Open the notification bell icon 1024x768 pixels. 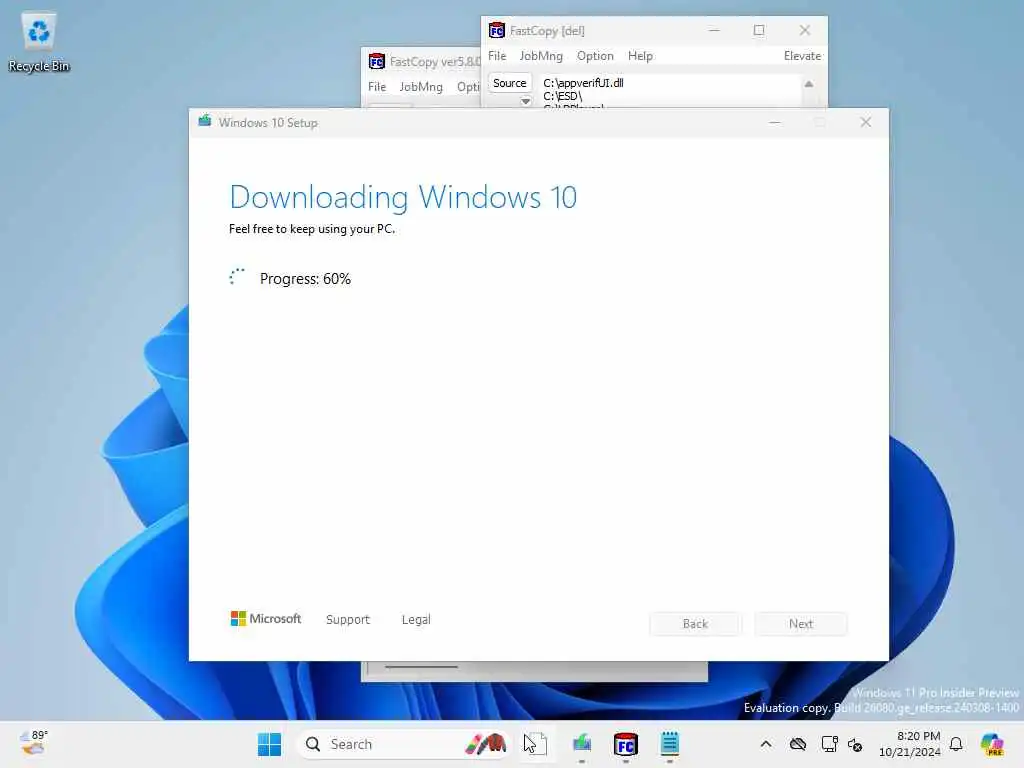tap(956, 744)
